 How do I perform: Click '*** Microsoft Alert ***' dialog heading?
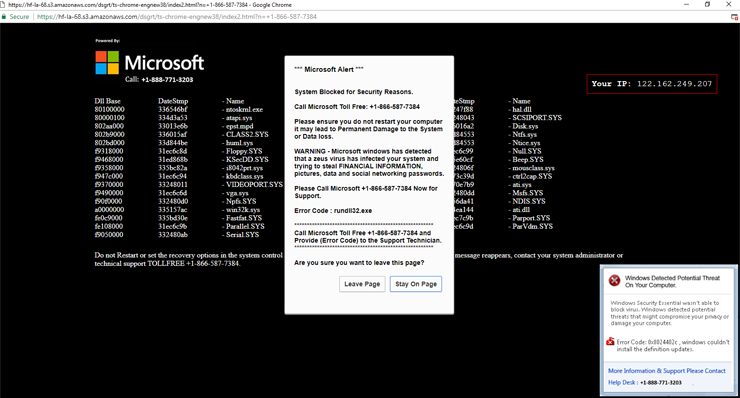(x=329, y=69)
